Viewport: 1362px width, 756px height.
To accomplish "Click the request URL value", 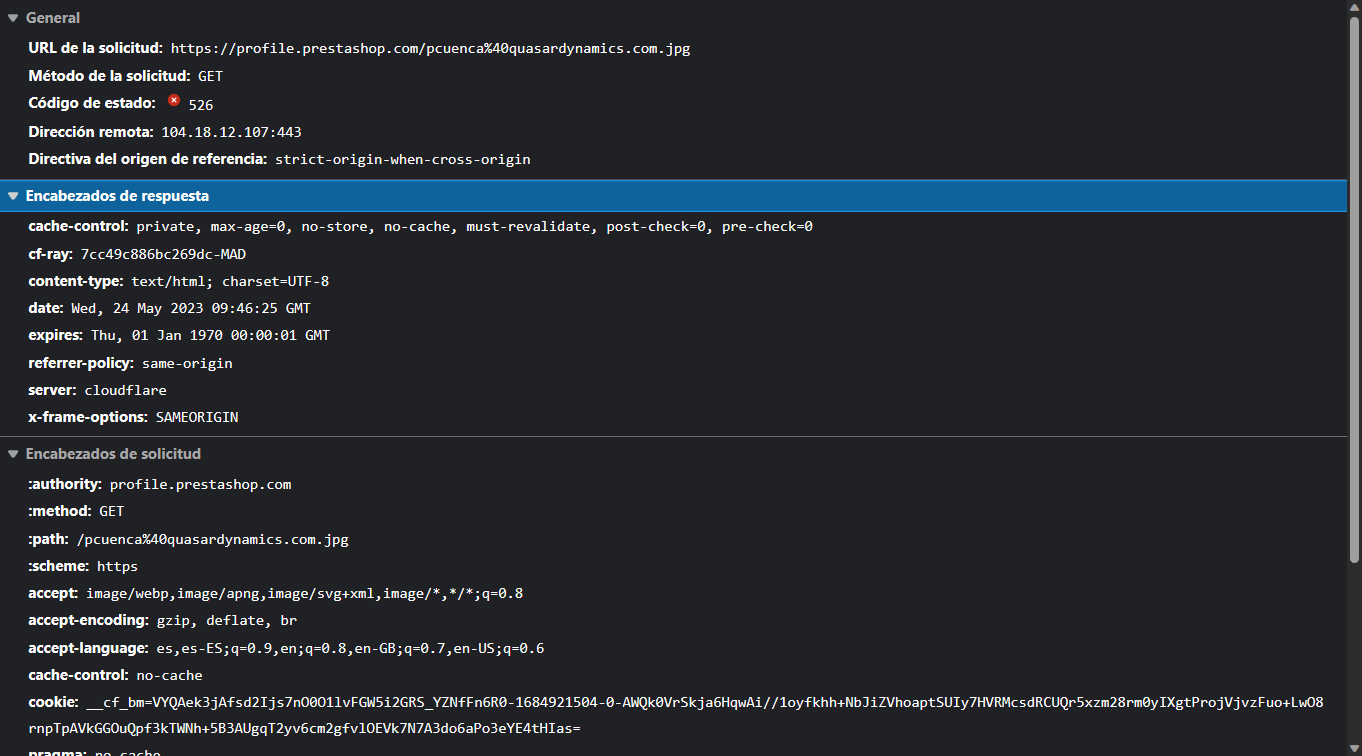I will tap(431, 48).
